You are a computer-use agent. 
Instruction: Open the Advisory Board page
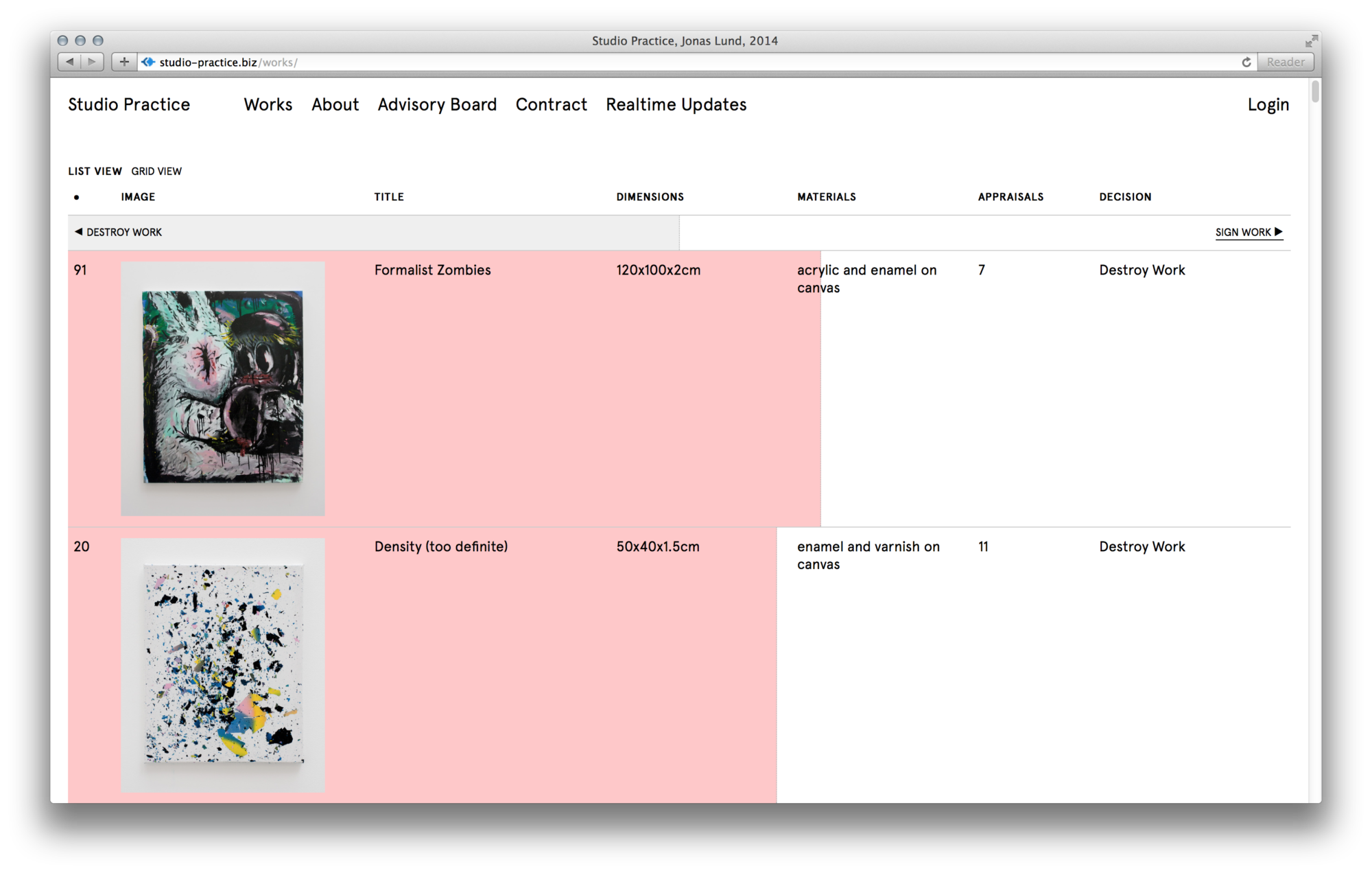(437, 105)
